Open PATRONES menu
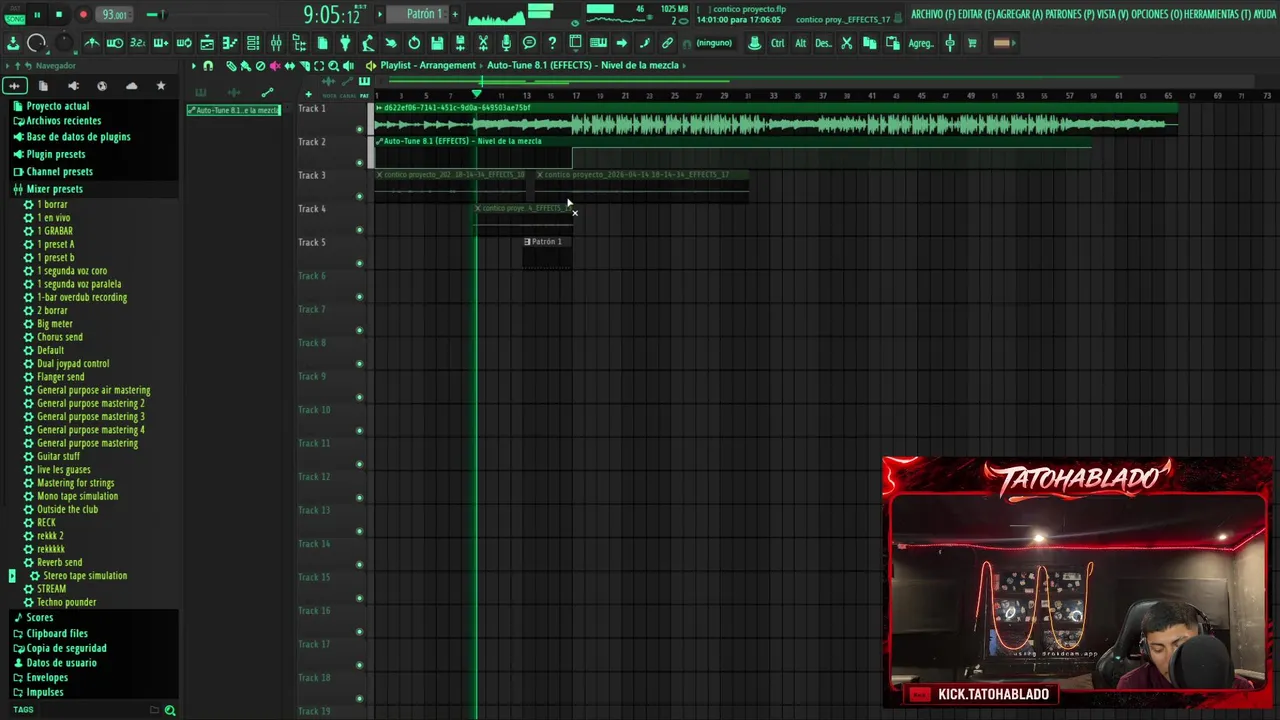The image size is (1280, 720). (x=1070, y=15)
